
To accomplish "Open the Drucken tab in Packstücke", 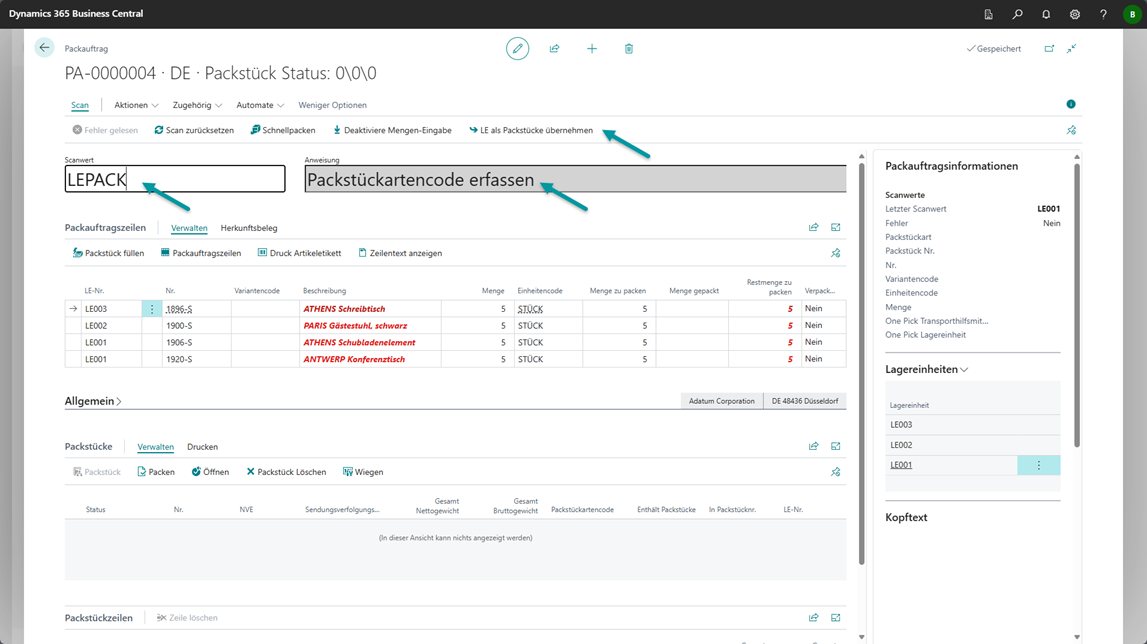I will tap(202, 447).
